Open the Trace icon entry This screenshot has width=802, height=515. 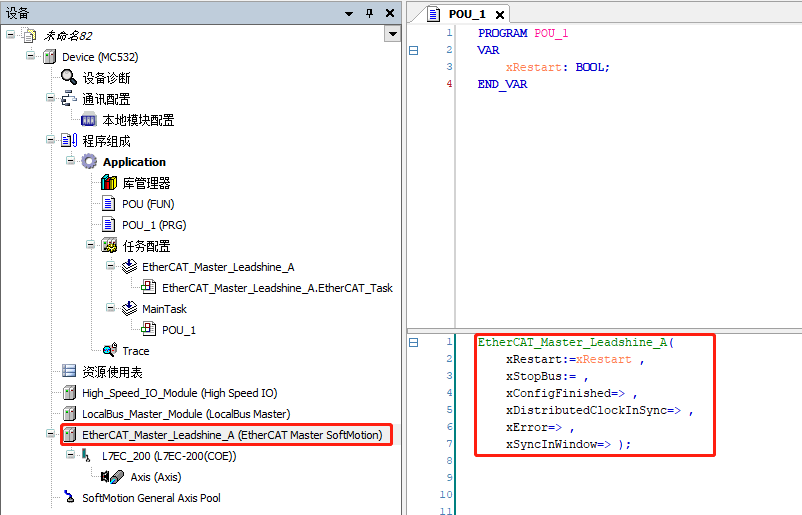coord(109,350)
